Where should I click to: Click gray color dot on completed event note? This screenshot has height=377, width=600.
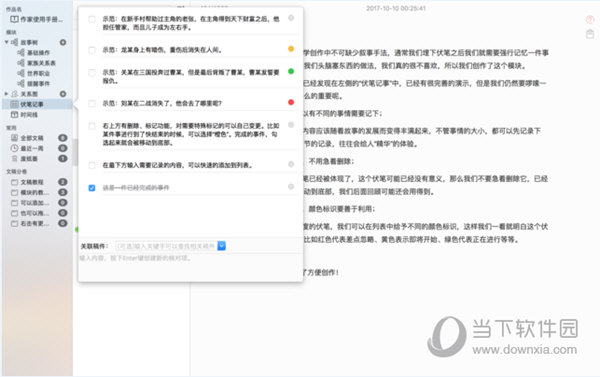point(291,186)
